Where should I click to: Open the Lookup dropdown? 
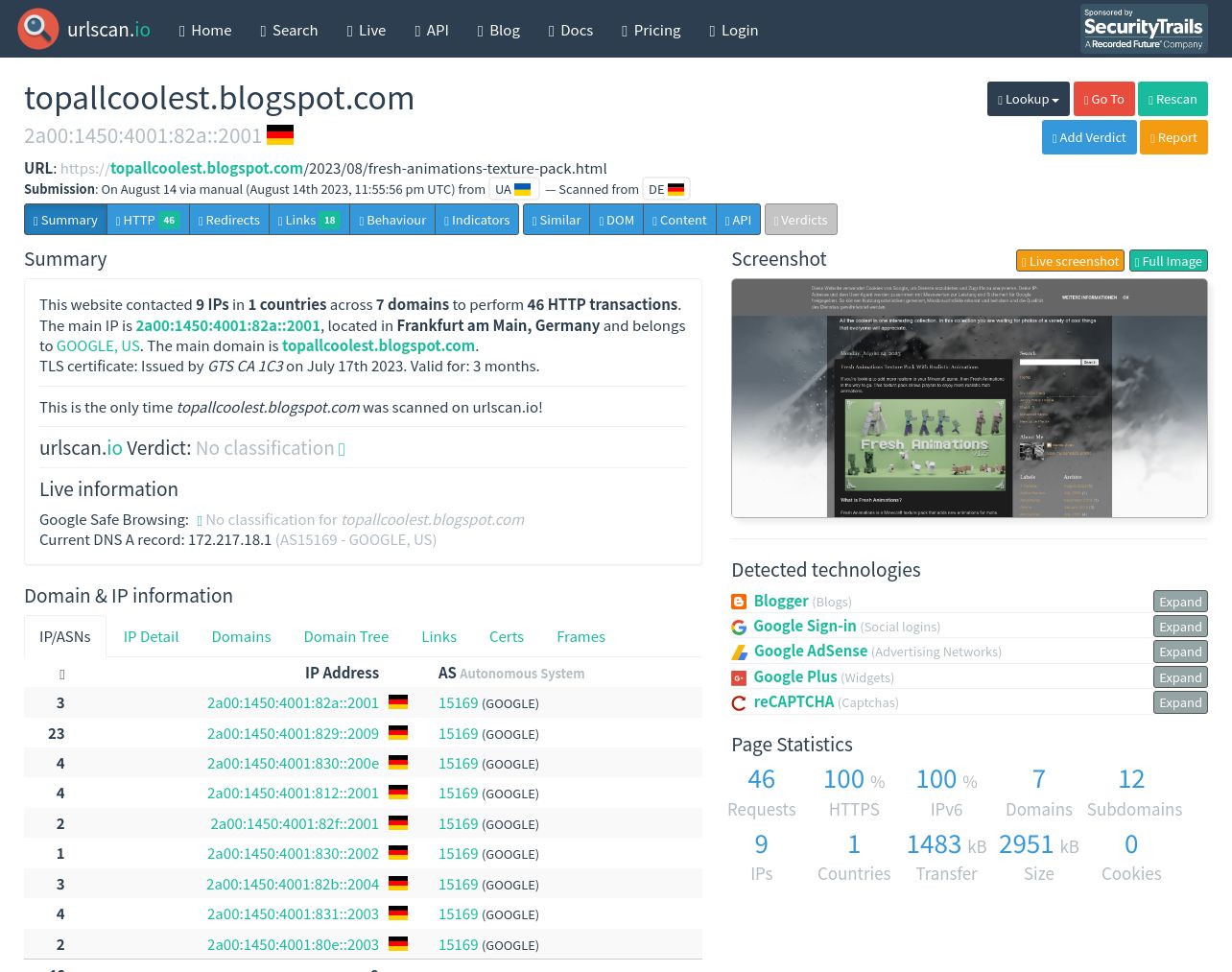tap(1029, 99)
